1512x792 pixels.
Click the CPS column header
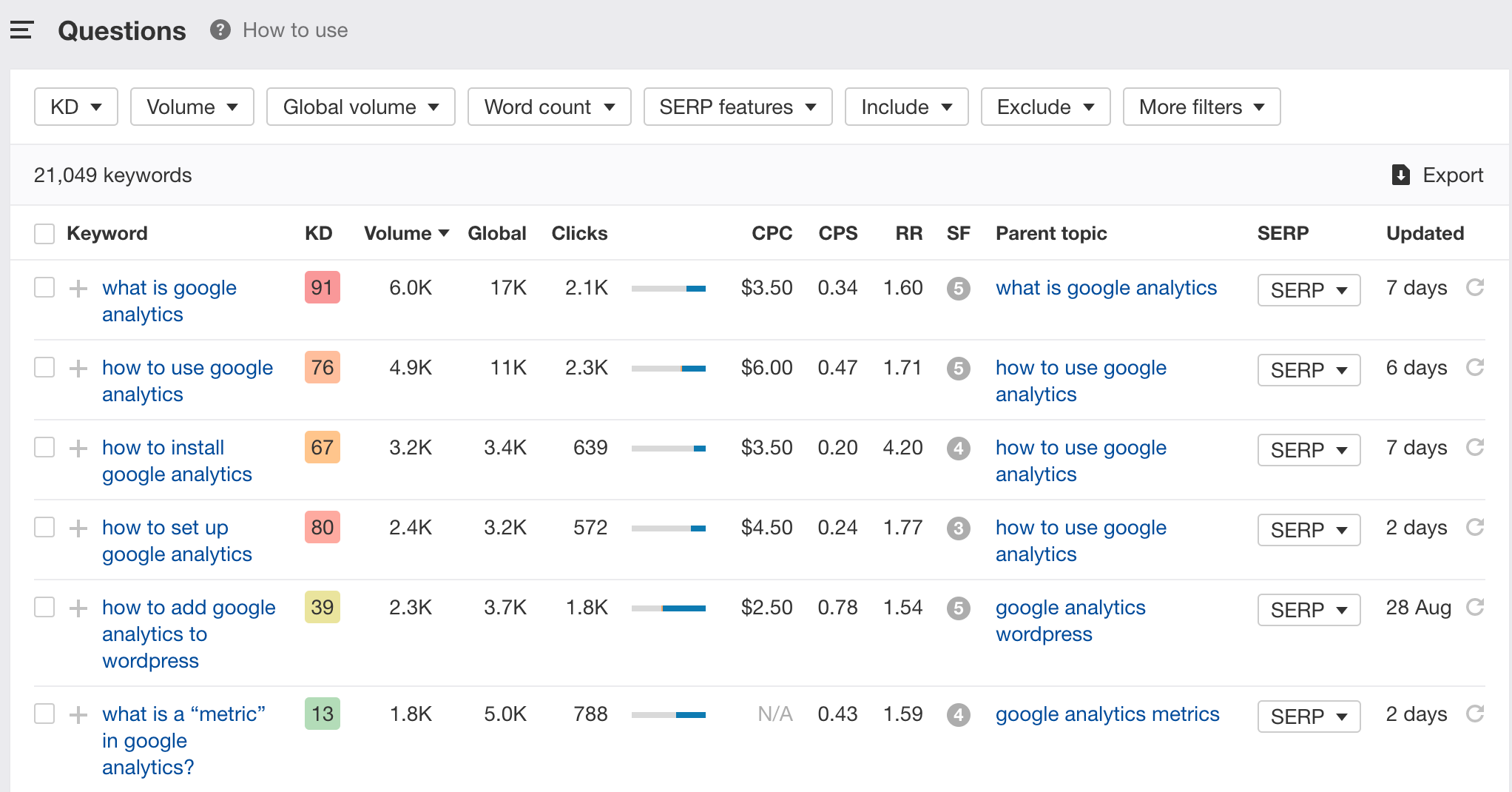click(837, 233)
